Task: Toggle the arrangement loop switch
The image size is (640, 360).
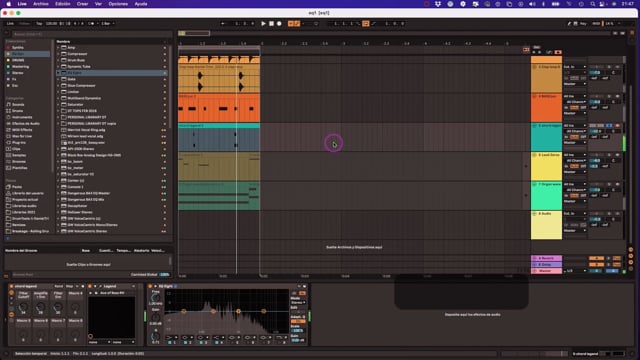Action: 365,24
